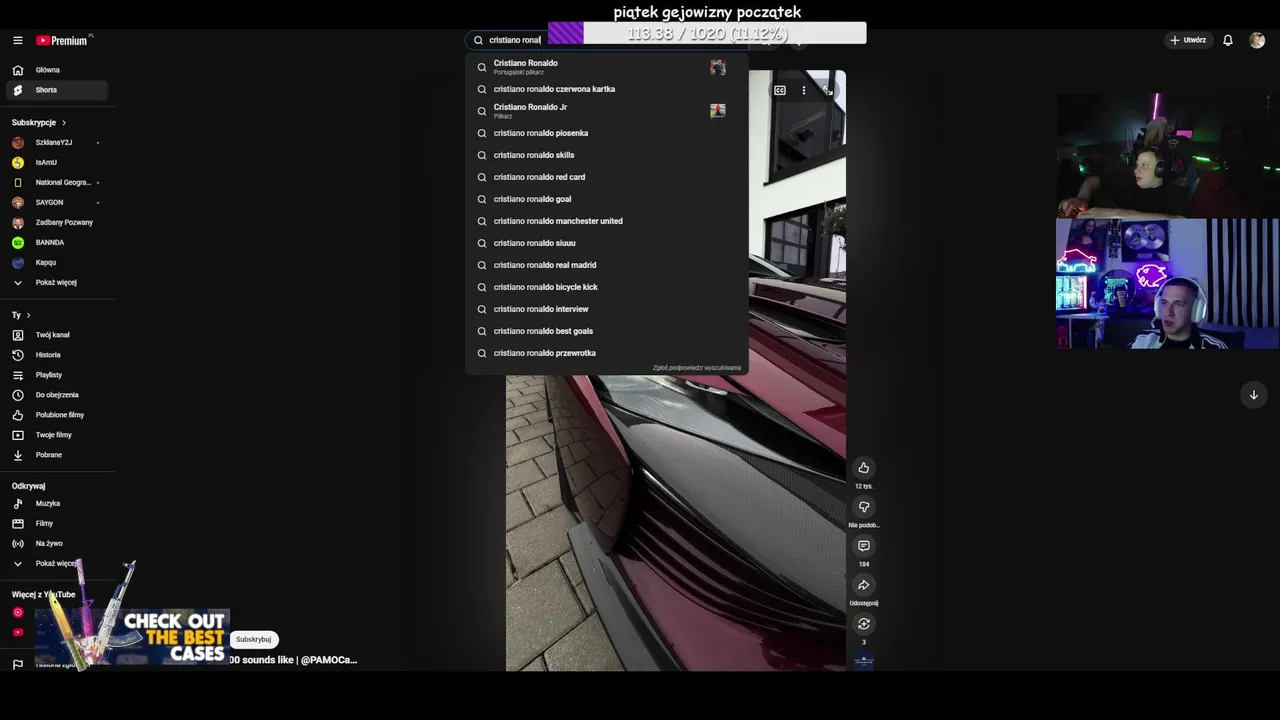Dislike the Short

pos(864,507)
